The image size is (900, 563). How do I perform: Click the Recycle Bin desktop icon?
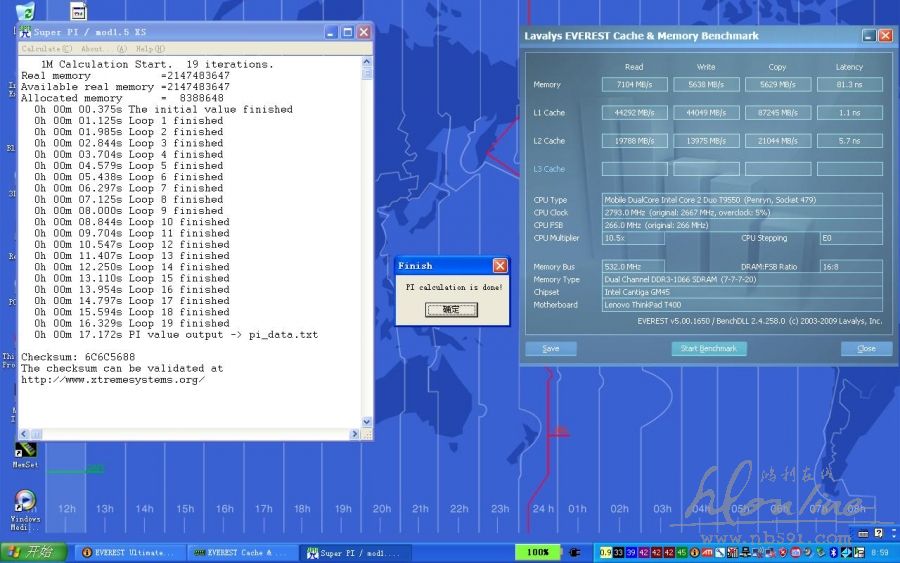[26, 11]
